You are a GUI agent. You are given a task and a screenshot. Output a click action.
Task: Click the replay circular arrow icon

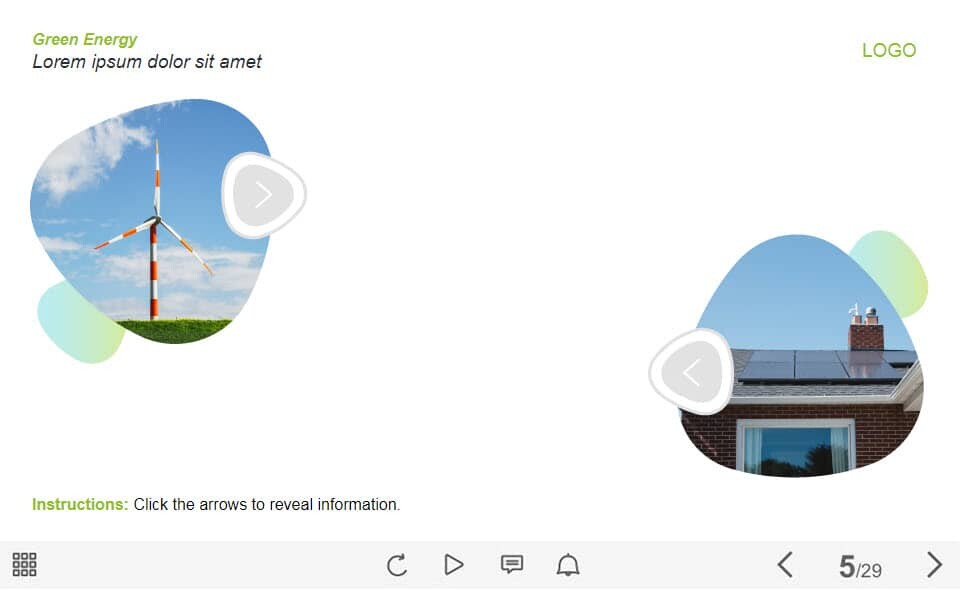pos(397,564)
